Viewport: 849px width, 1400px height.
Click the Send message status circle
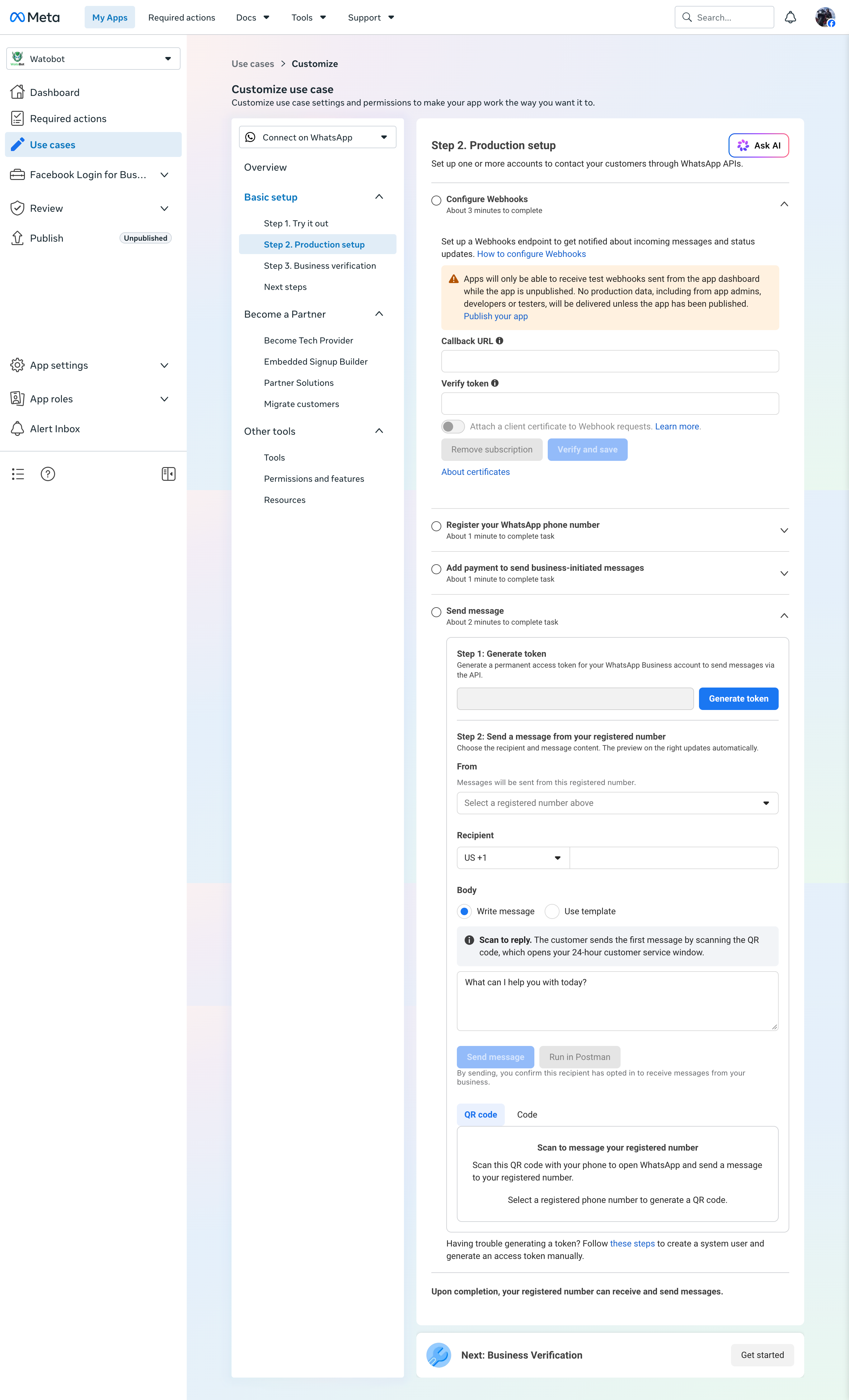pos(436,612)
